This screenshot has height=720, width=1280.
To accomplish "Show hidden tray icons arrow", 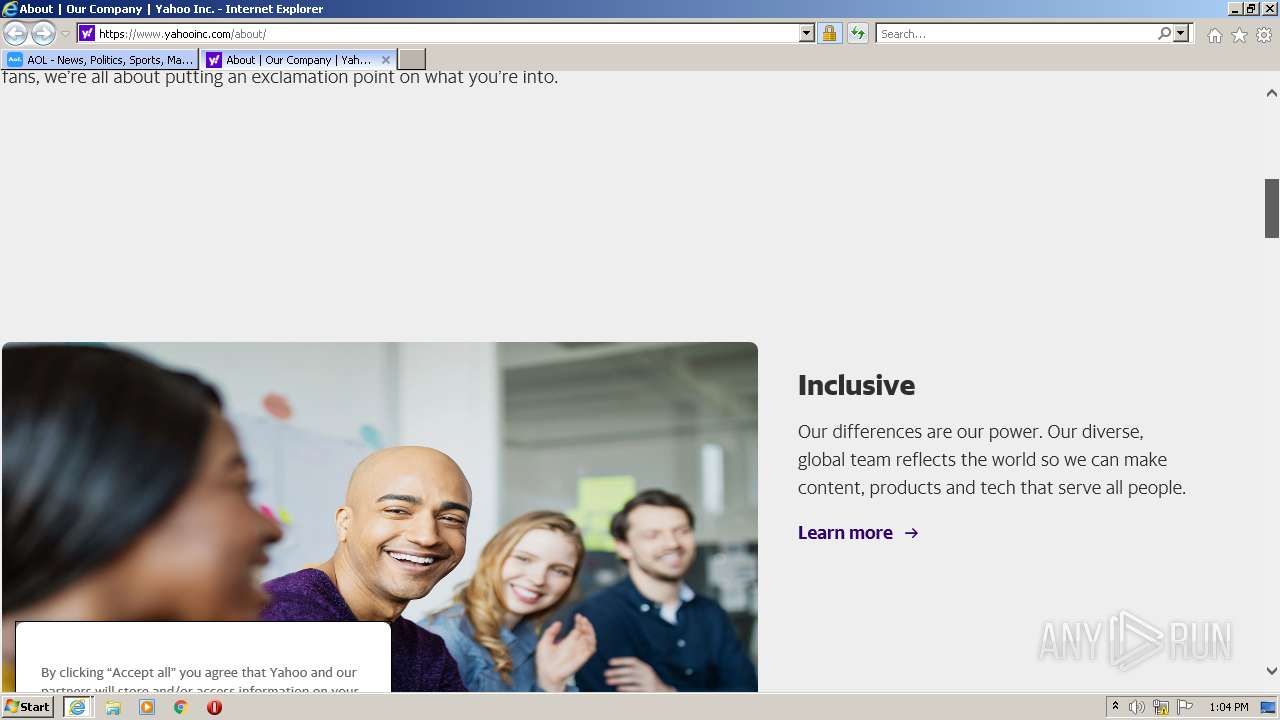I will pos(1115,707).
